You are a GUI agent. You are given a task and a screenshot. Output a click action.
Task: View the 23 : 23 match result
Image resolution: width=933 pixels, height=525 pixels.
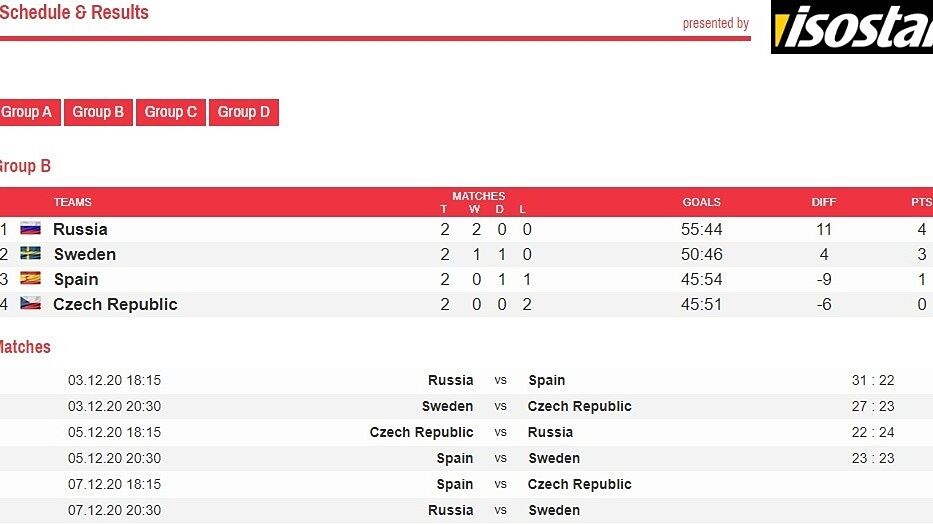click(x=872, y=458)
